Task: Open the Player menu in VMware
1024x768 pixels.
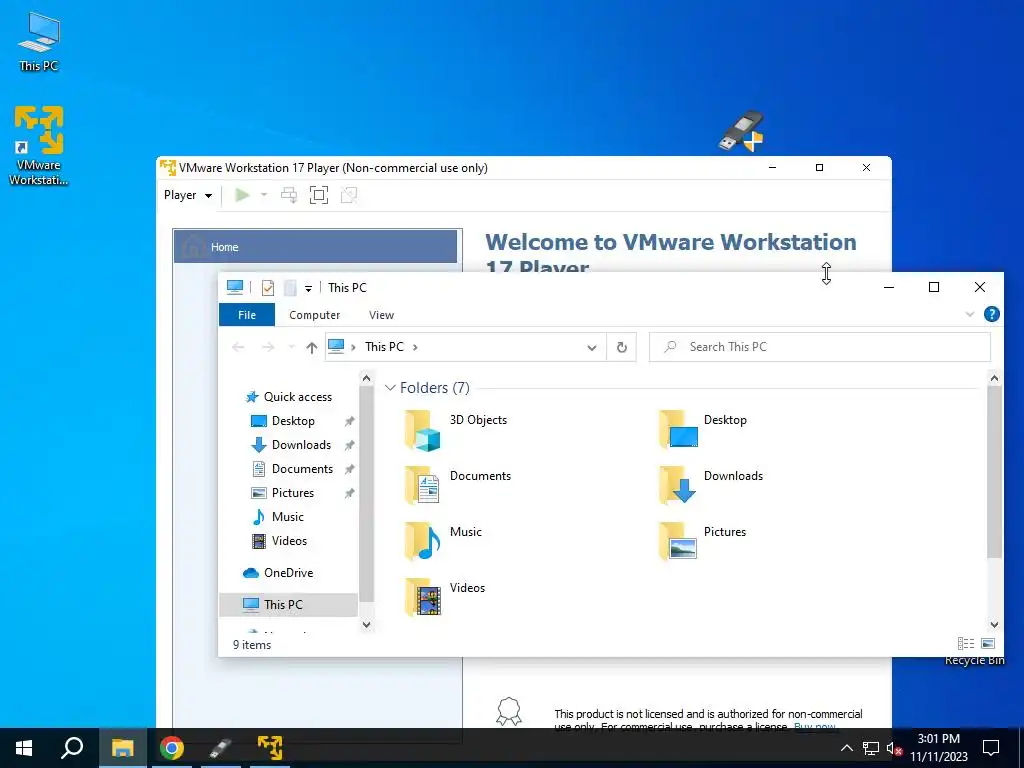Action: [188, 195]
